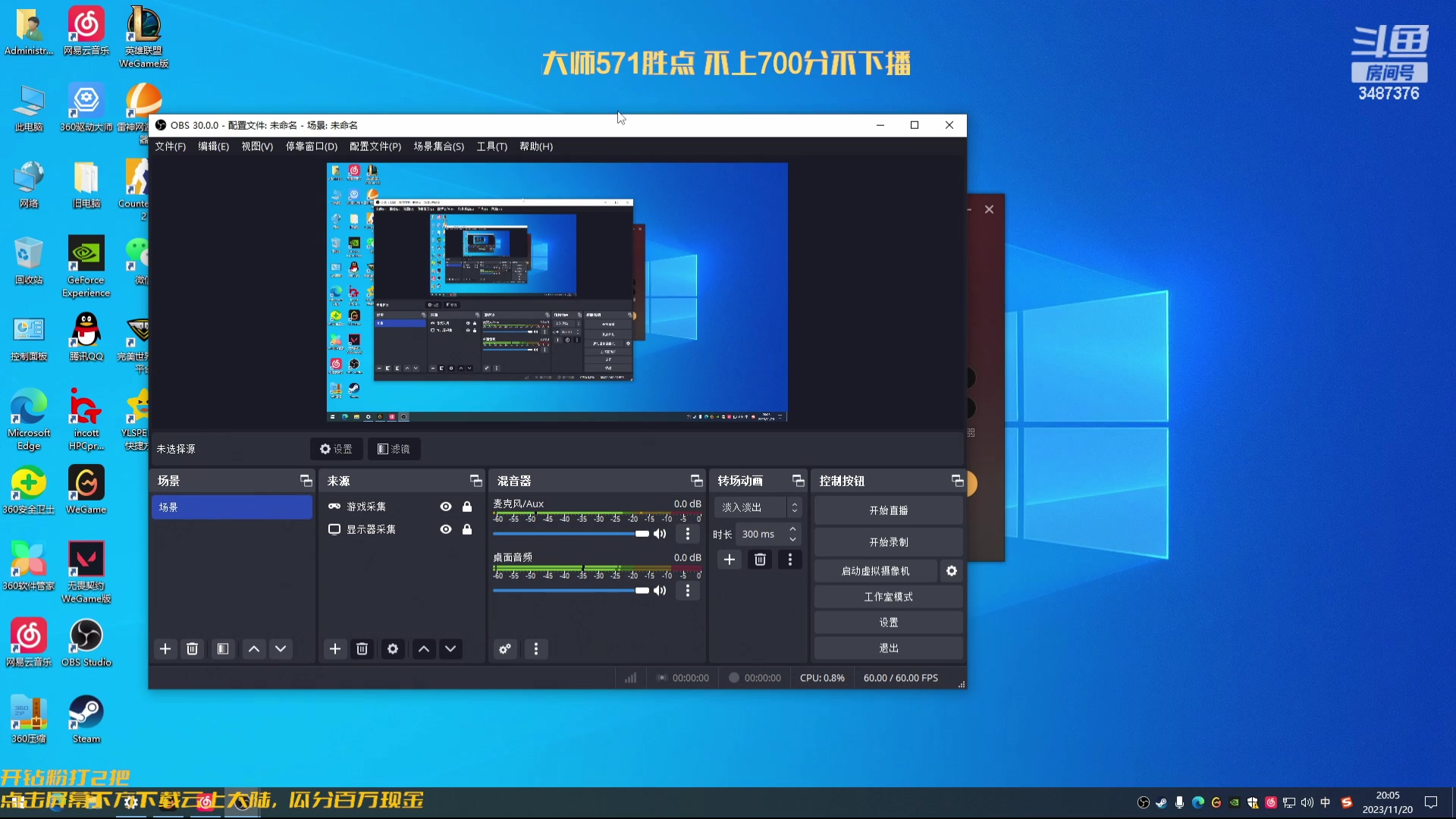Add a new source with plus icon
Screen dimensions: 1456x819
point(334,649)
